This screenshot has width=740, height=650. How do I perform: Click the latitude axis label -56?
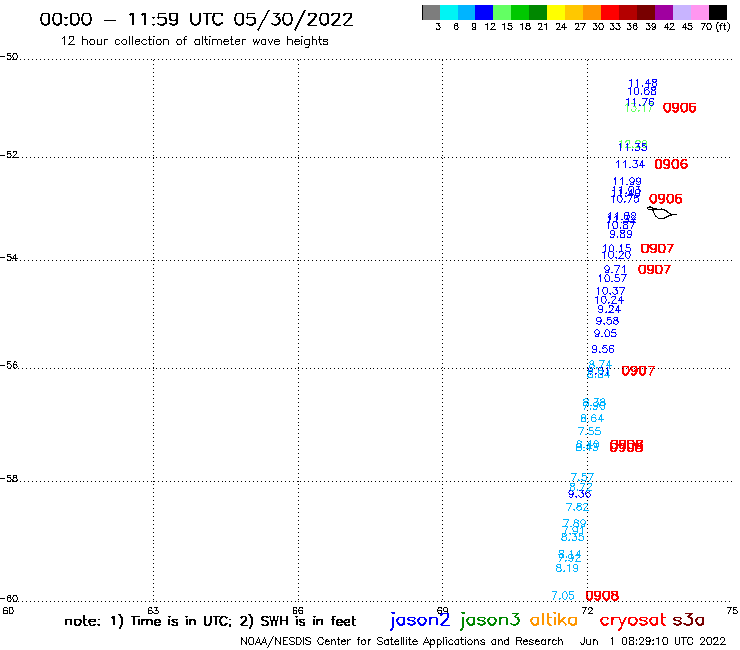[9, 365]
